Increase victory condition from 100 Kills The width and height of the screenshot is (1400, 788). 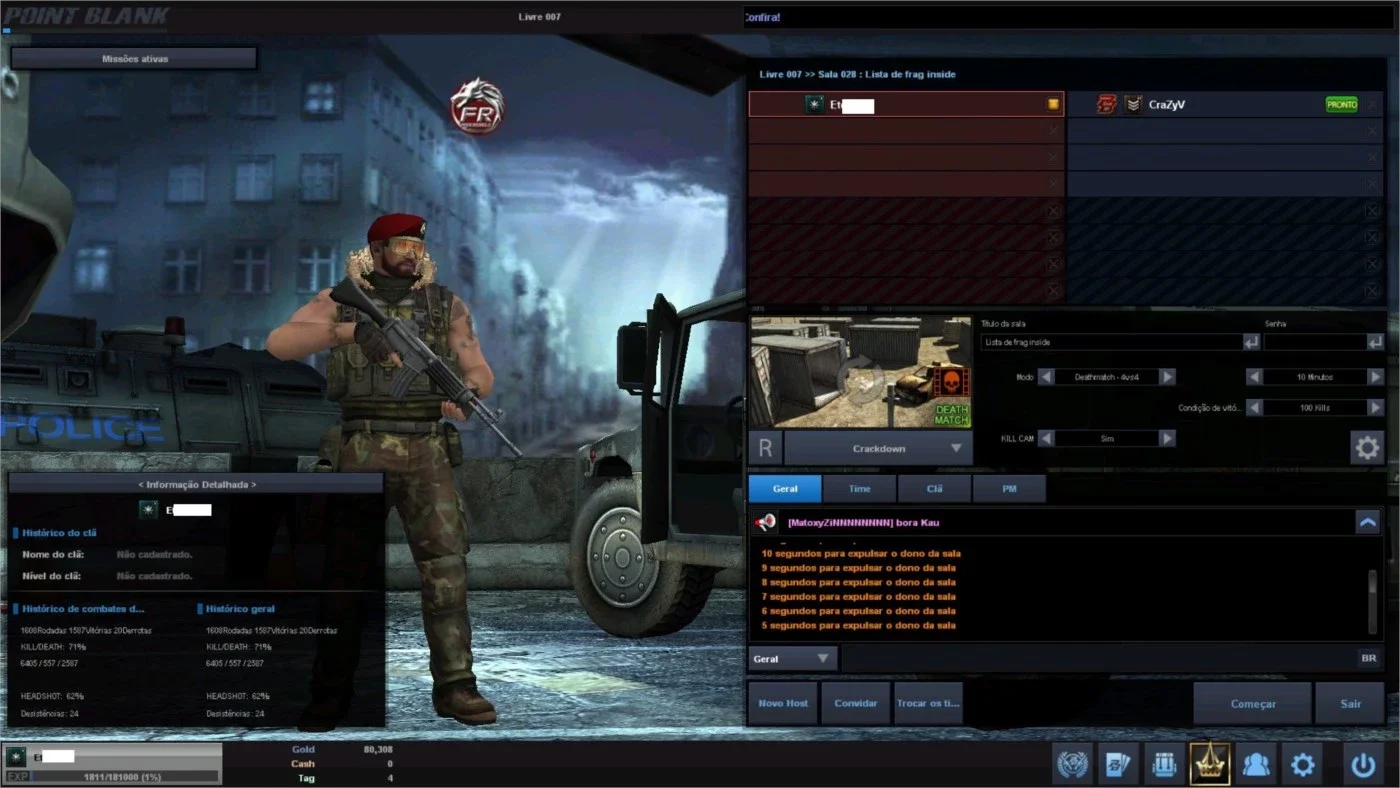pos(1376,407)
